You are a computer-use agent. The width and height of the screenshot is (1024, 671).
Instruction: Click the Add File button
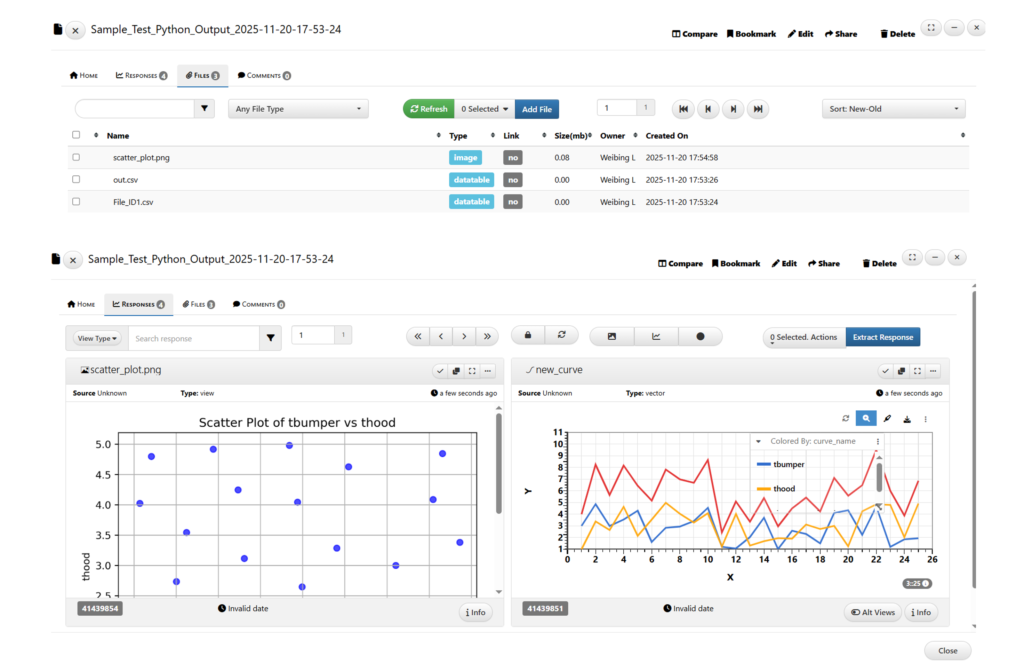[x=537, y=109]
